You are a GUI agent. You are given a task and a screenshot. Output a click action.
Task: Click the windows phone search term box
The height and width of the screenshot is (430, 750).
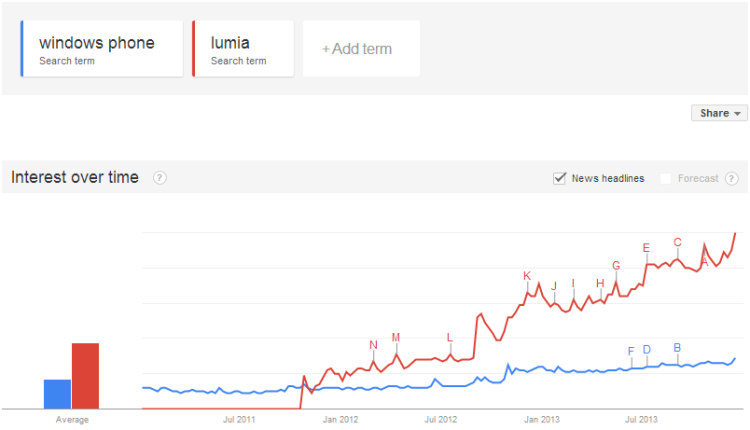[x=102, y=49]
